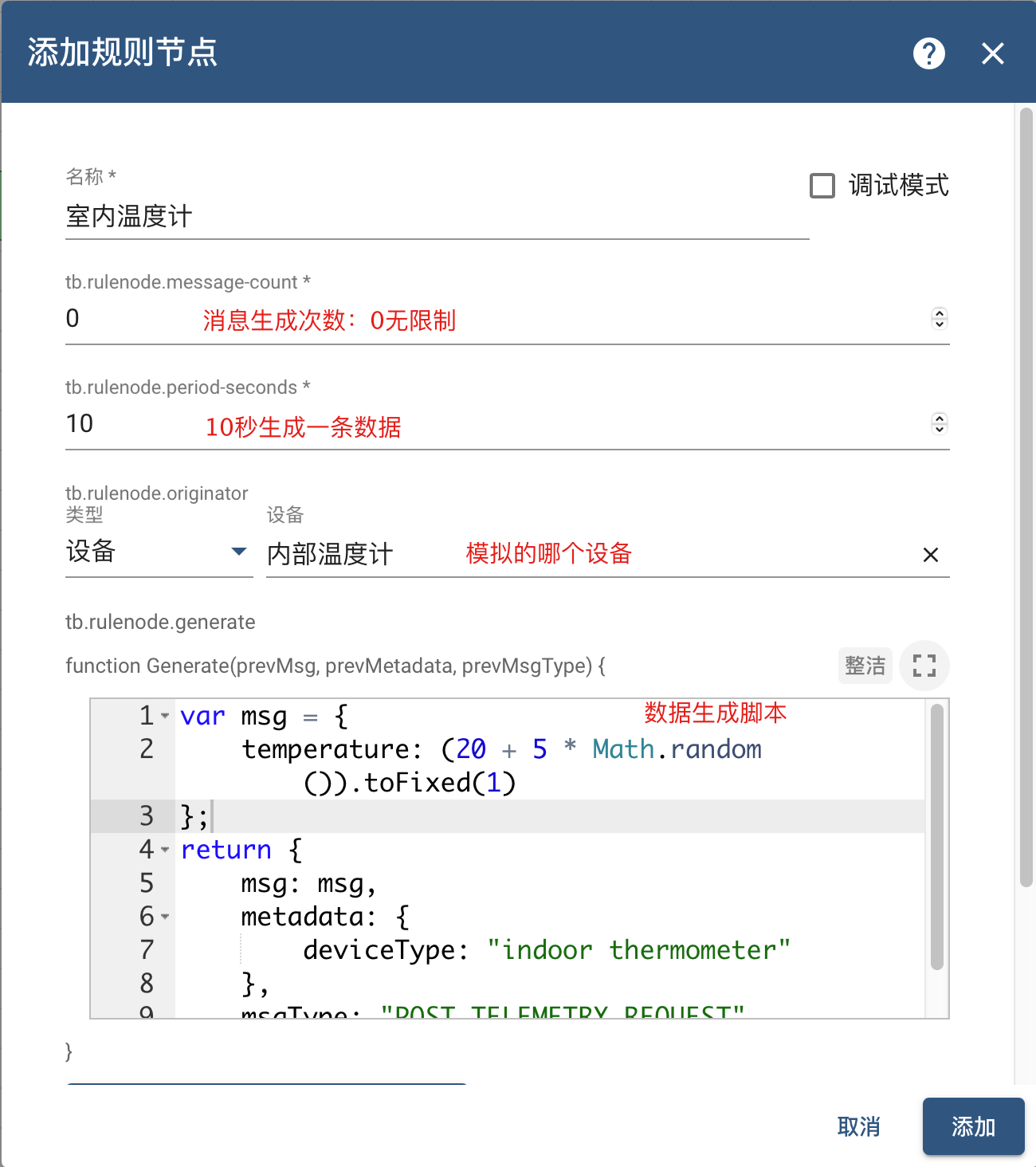Click the dialog's main vertical scrollbar
The width and height of the screenshot is (1036, 1167).
[1026, 498]
